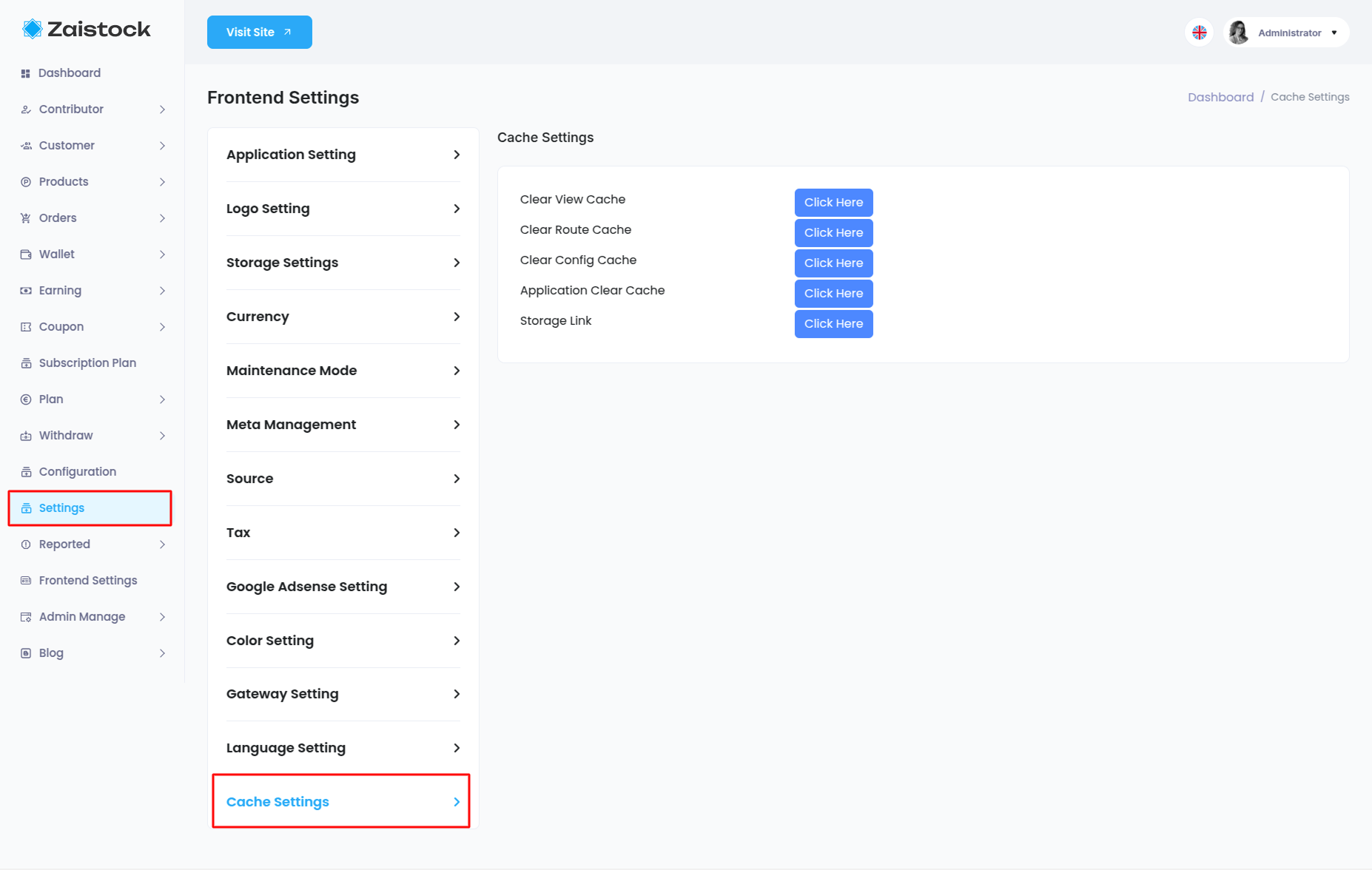The image size is (1372, 870).
Task: Click the Dashboard grid icon in sidebar
Action: click(25, 73)
